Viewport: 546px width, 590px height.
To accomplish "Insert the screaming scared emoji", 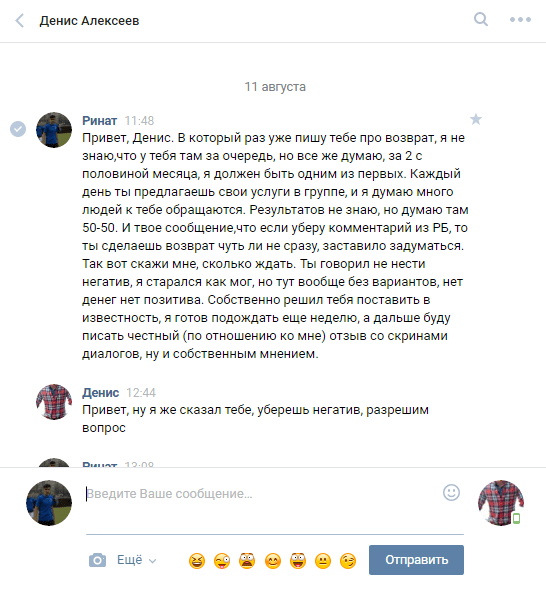I will point(247,561).
